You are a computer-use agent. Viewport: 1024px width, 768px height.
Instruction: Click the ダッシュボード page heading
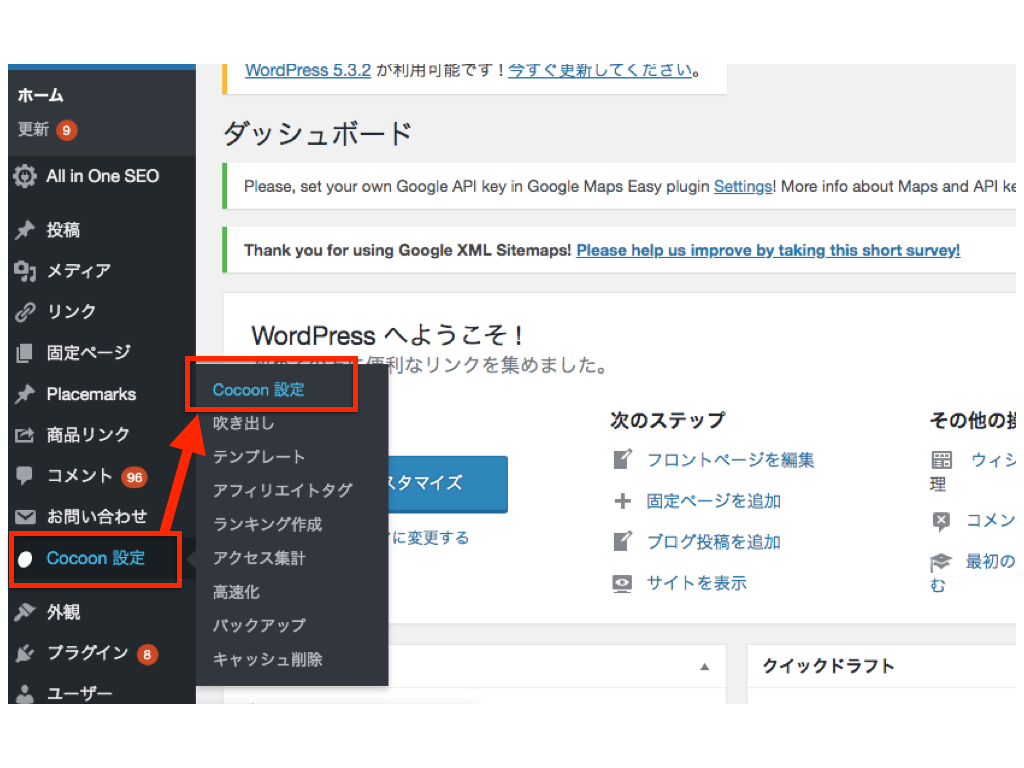(317, 134)
